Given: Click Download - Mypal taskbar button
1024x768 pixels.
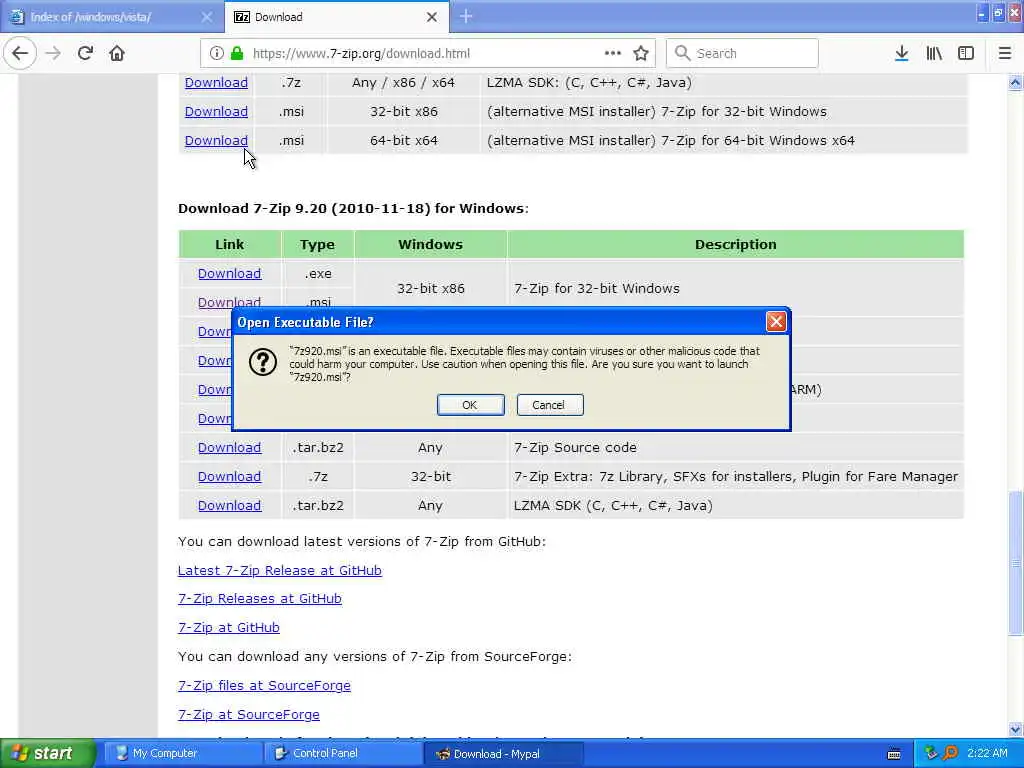Looking at the screenshot, I should (502, 754).
